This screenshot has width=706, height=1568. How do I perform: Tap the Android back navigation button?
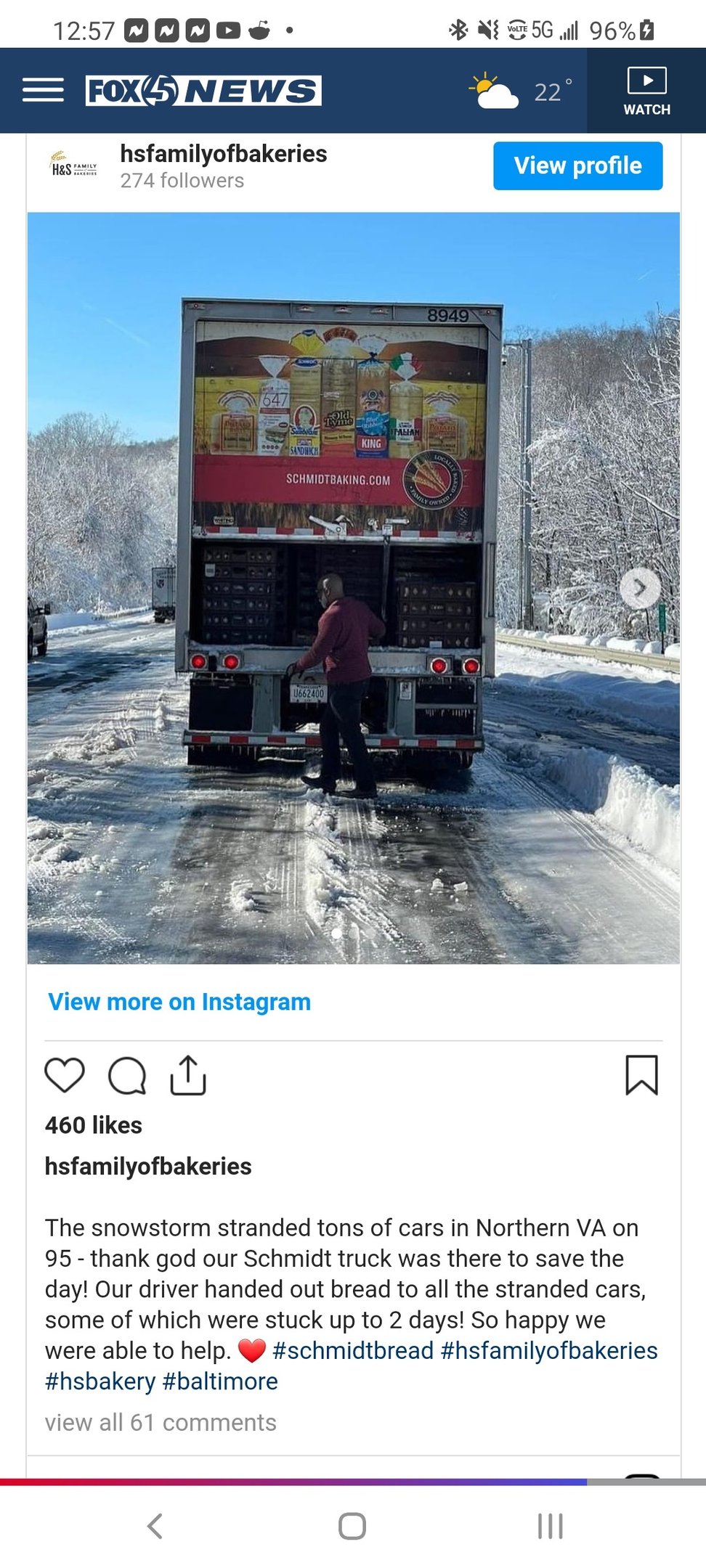tap(155, 1526)
